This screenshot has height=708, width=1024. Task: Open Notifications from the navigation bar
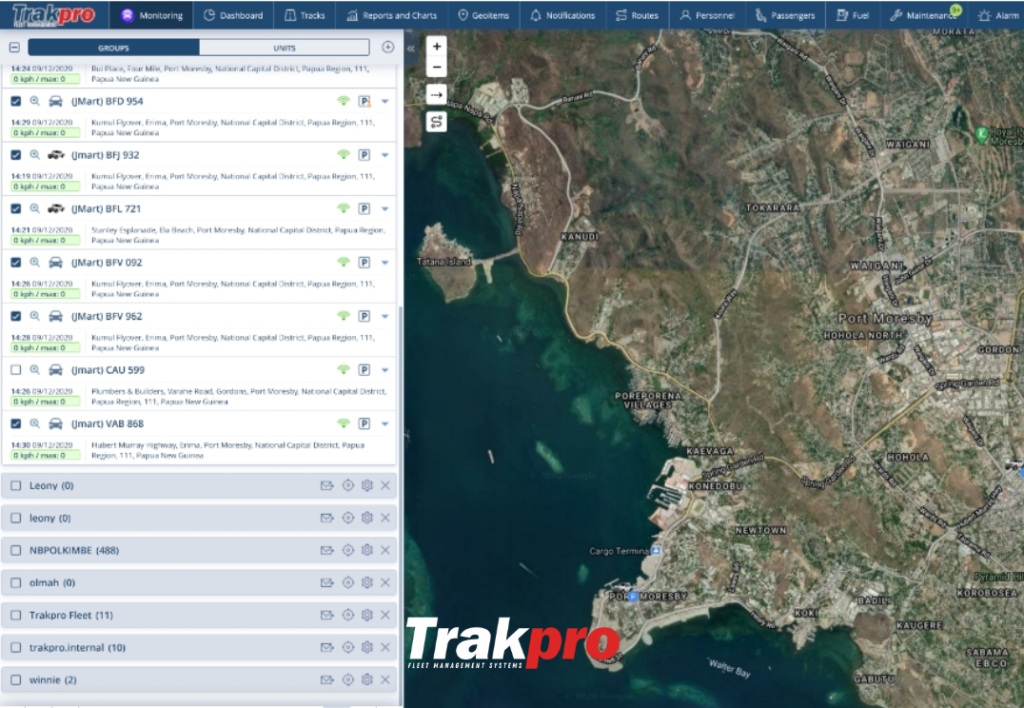tap(563, 14)
